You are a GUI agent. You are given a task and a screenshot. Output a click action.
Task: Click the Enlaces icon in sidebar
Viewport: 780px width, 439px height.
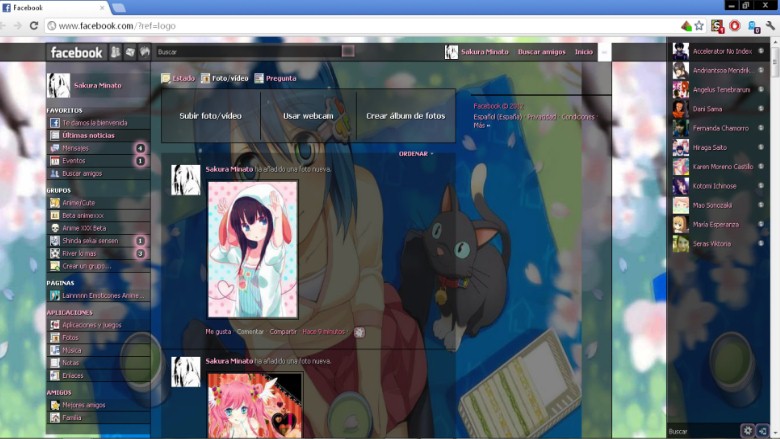pos(55,375)
